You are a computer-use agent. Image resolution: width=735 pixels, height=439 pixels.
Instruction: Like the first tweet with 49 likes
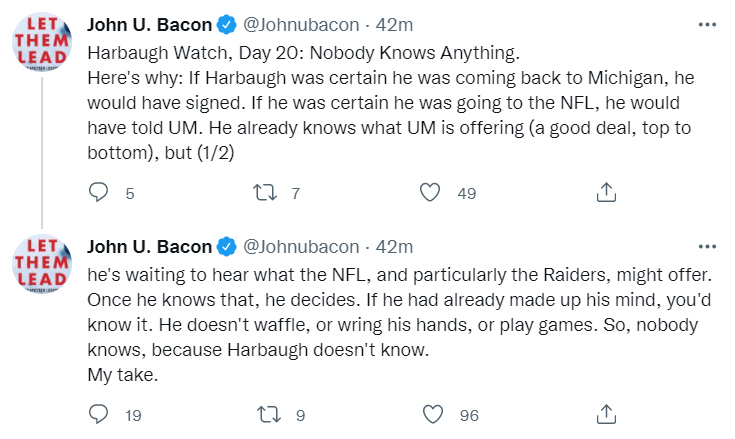point(429,193)
